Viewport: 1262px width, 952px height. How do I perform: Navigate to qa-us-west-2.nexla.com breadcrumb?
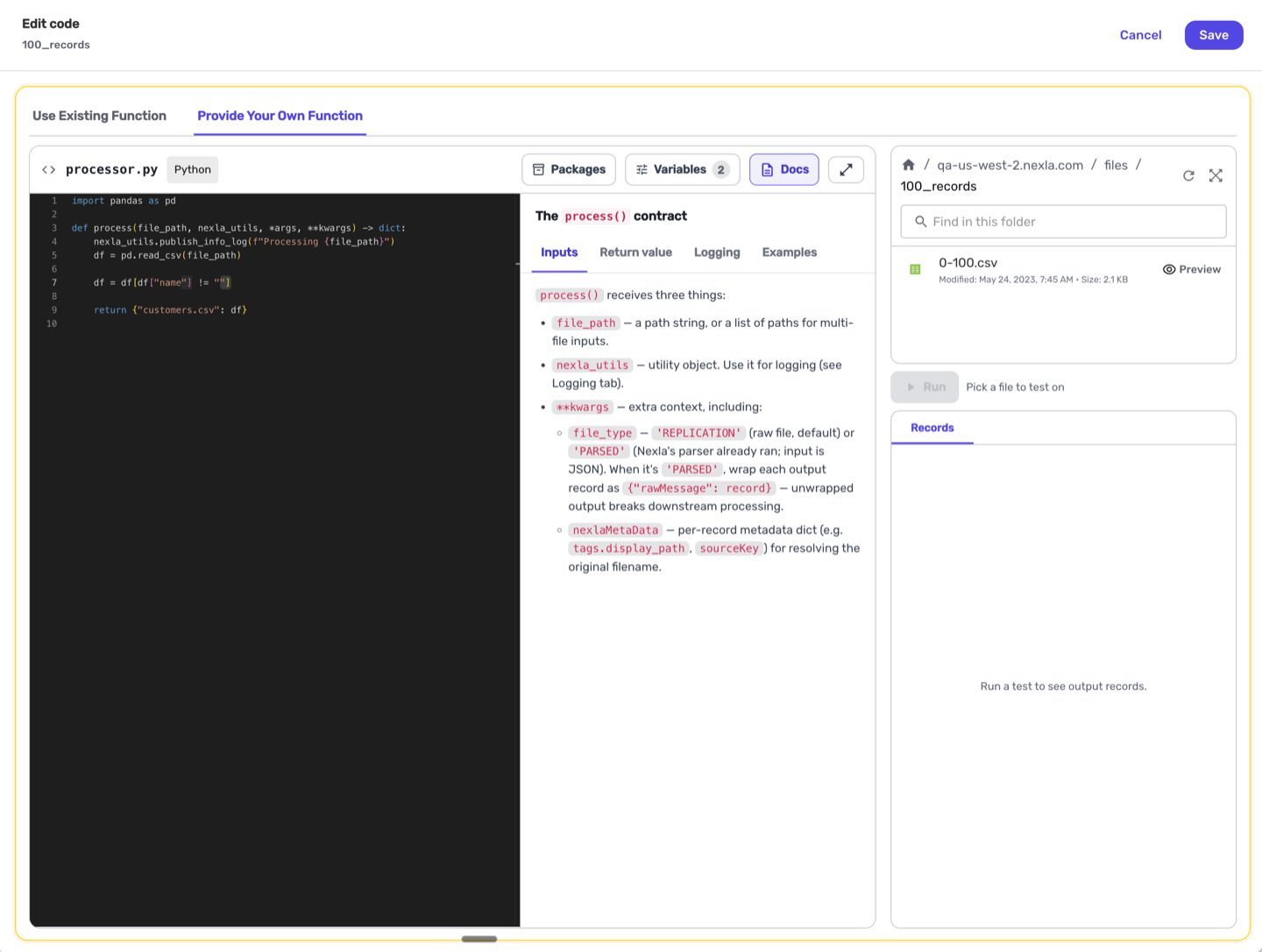1010,165
